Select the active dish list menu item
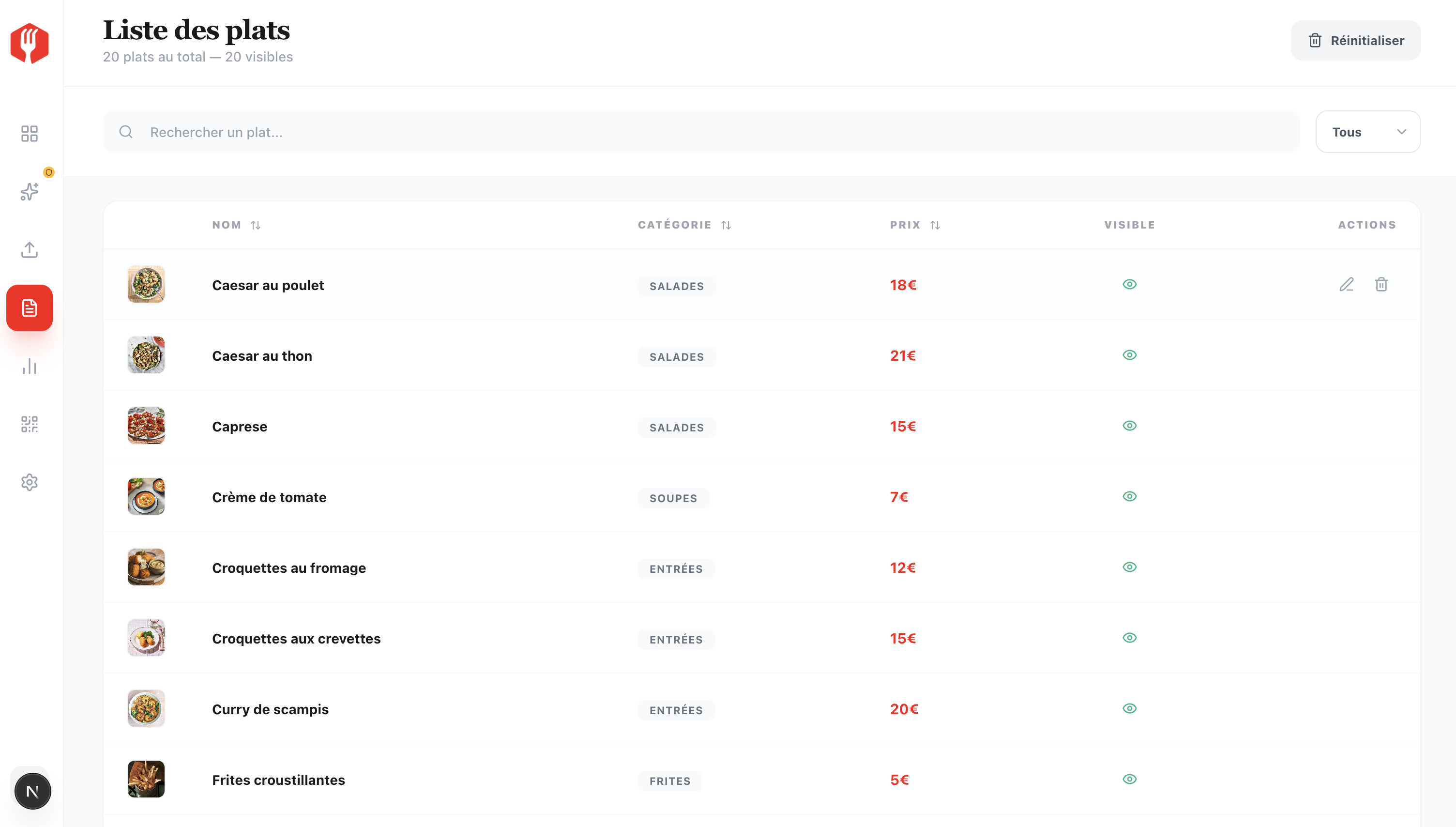The image size is (1456, 827). pos(29,308)
